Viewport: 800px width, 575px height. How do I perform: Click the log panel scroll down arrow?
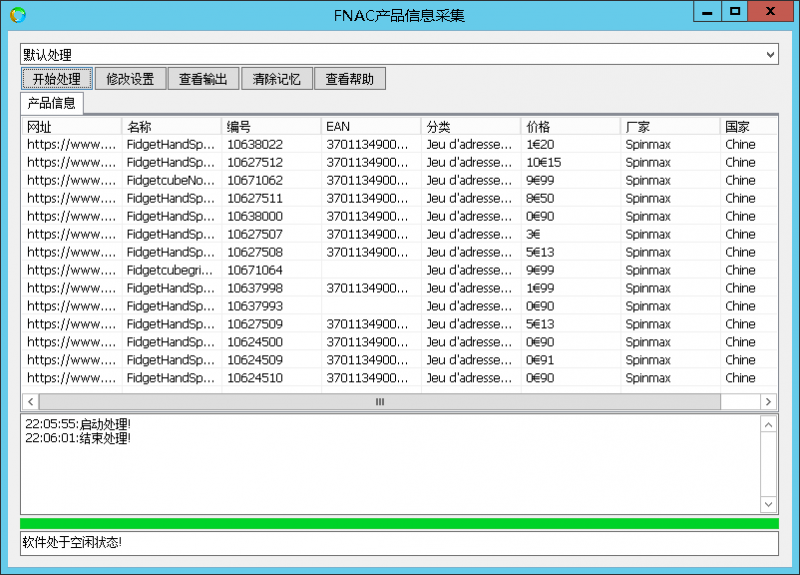point(769,504)
